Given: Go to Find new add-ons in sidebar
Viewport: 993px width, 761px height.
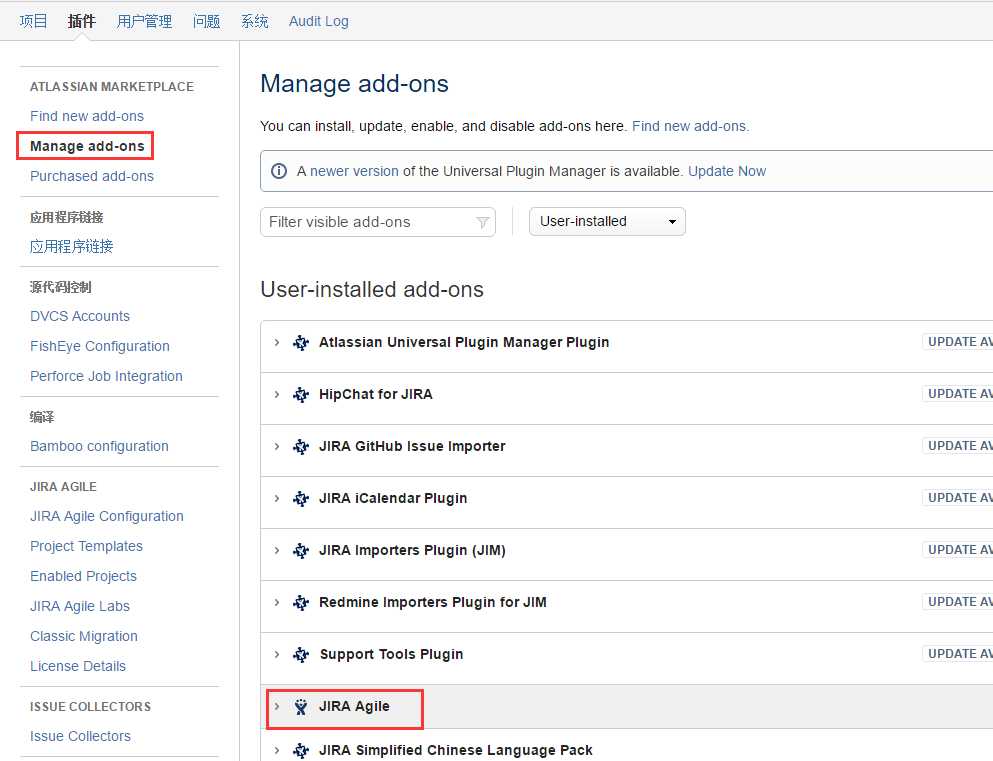Looking at the screenshot, I should click(x=87, y=116).
